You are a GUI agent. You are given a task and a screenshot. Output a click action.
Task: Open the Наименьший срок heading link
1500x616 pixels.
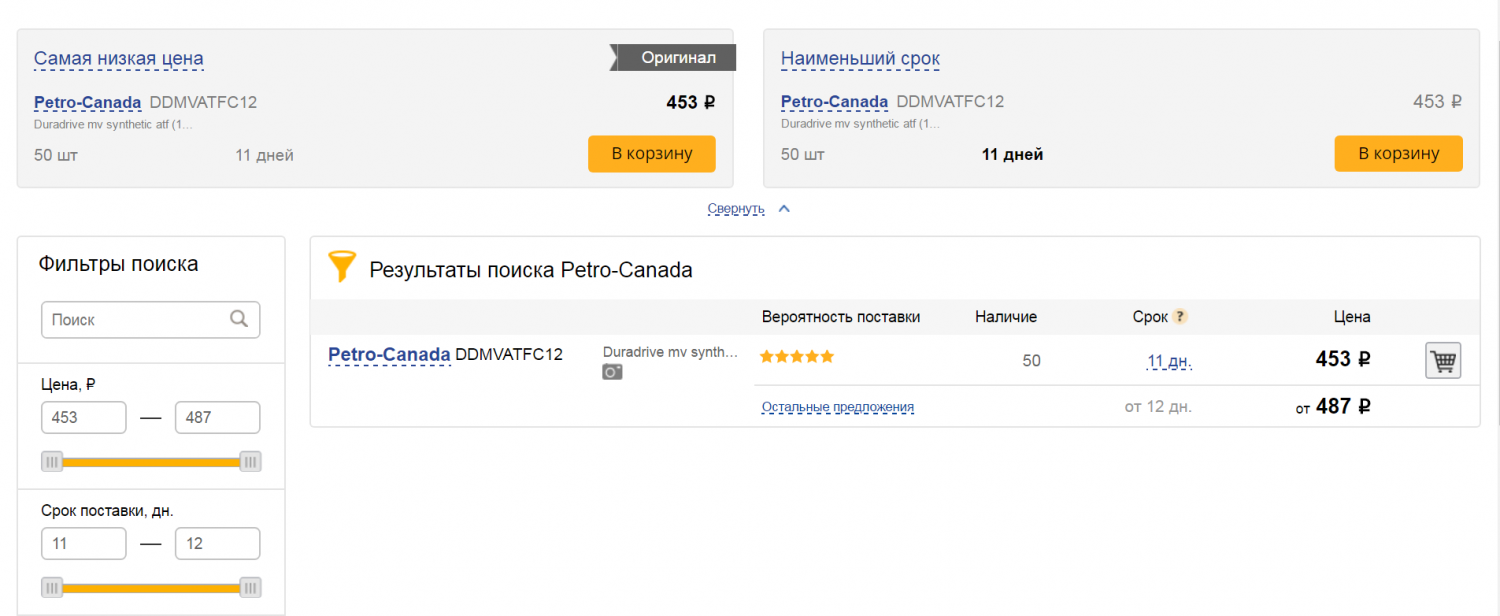860,59
